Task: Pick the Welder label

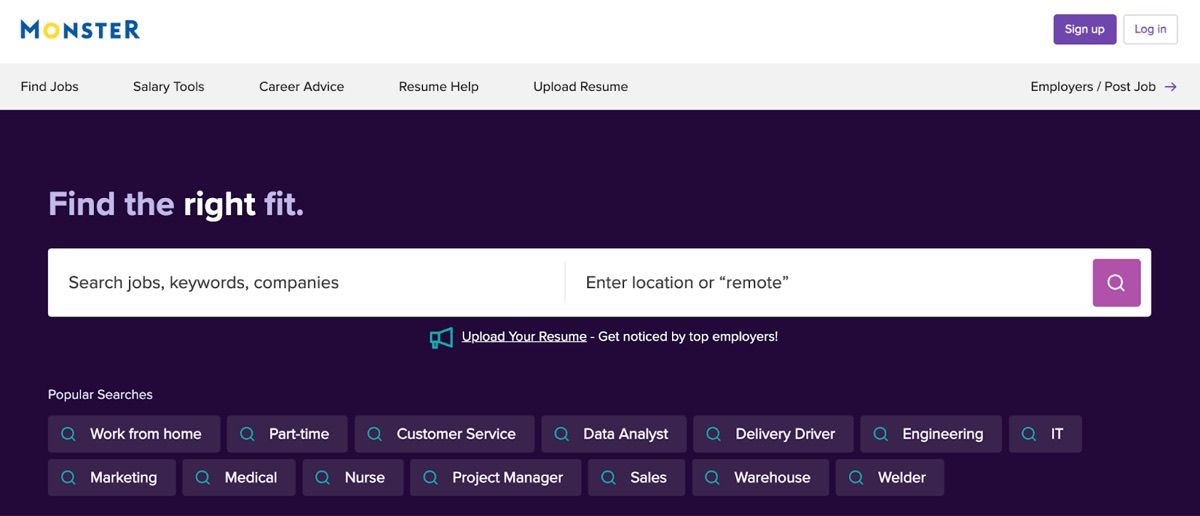Action: [902, 478]
